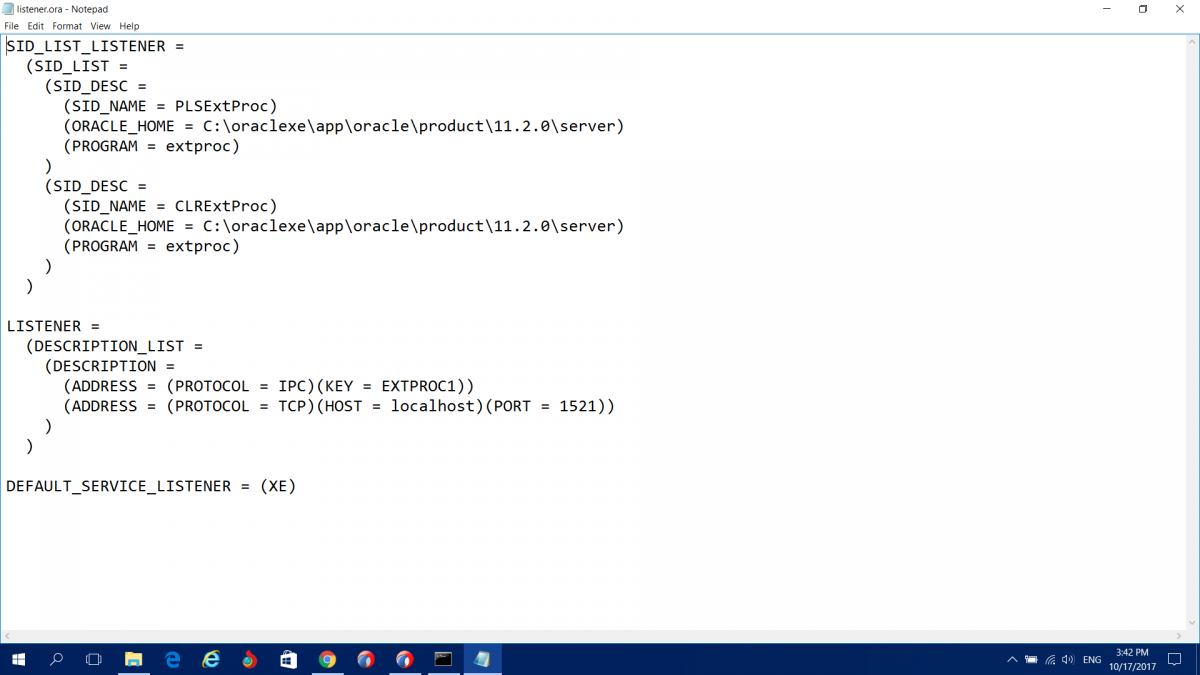Click the View menu
Screen dimensions: 1200x675
point(101,26)
